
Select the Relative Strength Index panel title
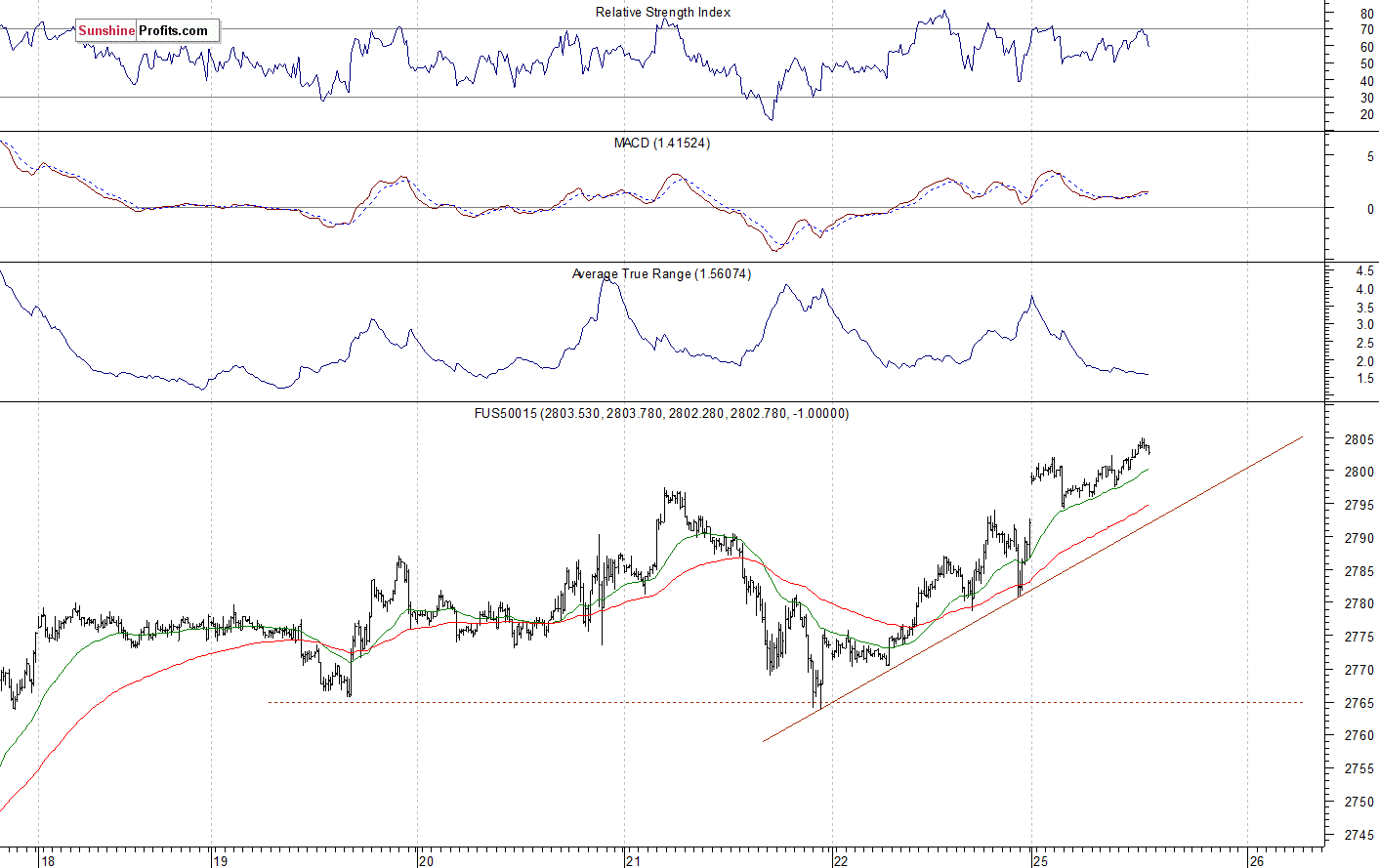coord(662,13)
